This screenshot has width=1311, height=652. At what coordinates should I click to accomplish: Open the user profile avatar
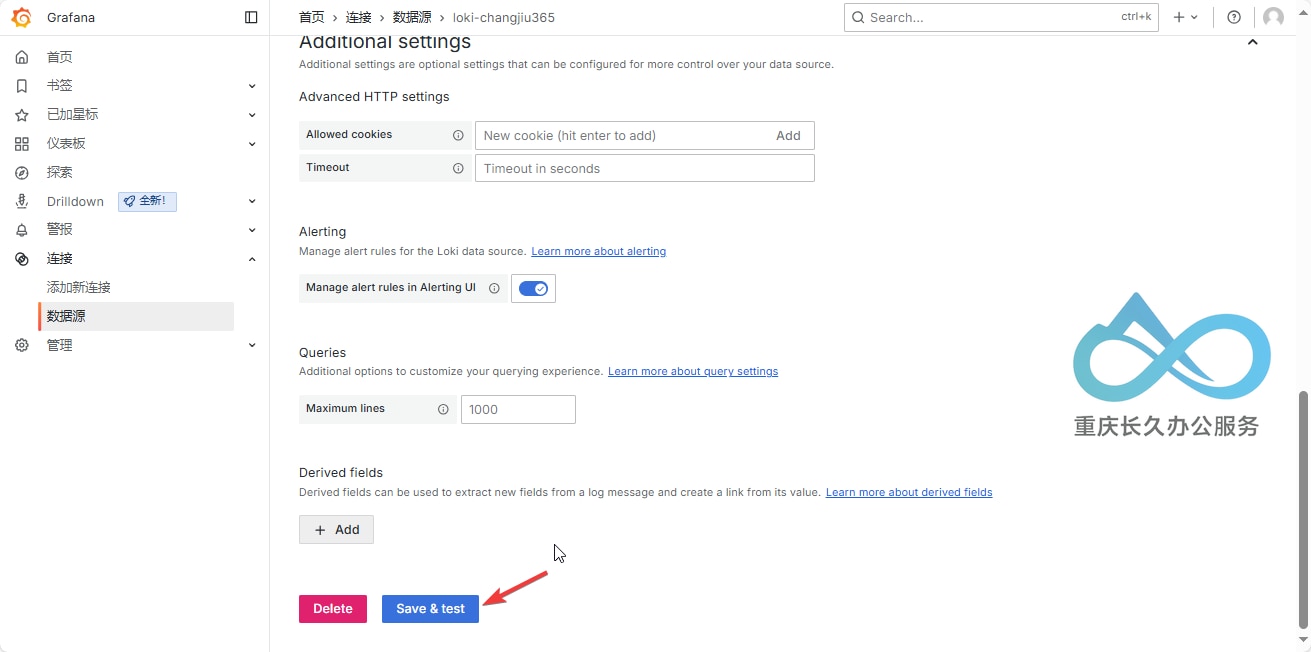click(x=1273, y=17)
